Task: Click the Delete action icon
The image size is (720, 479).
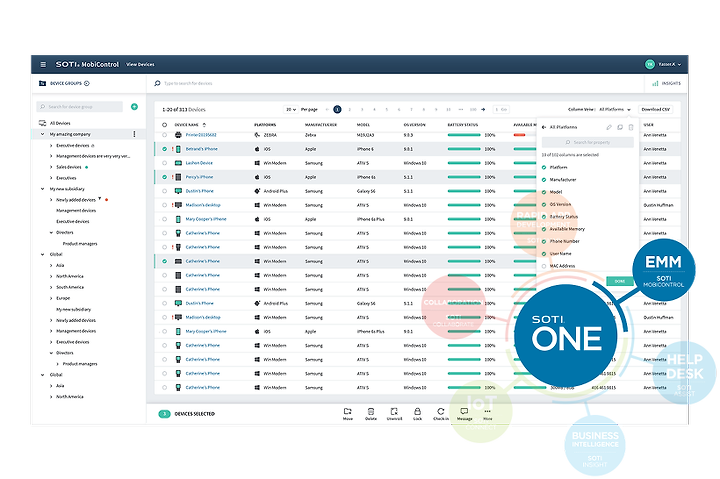Action: click(371, 411)
